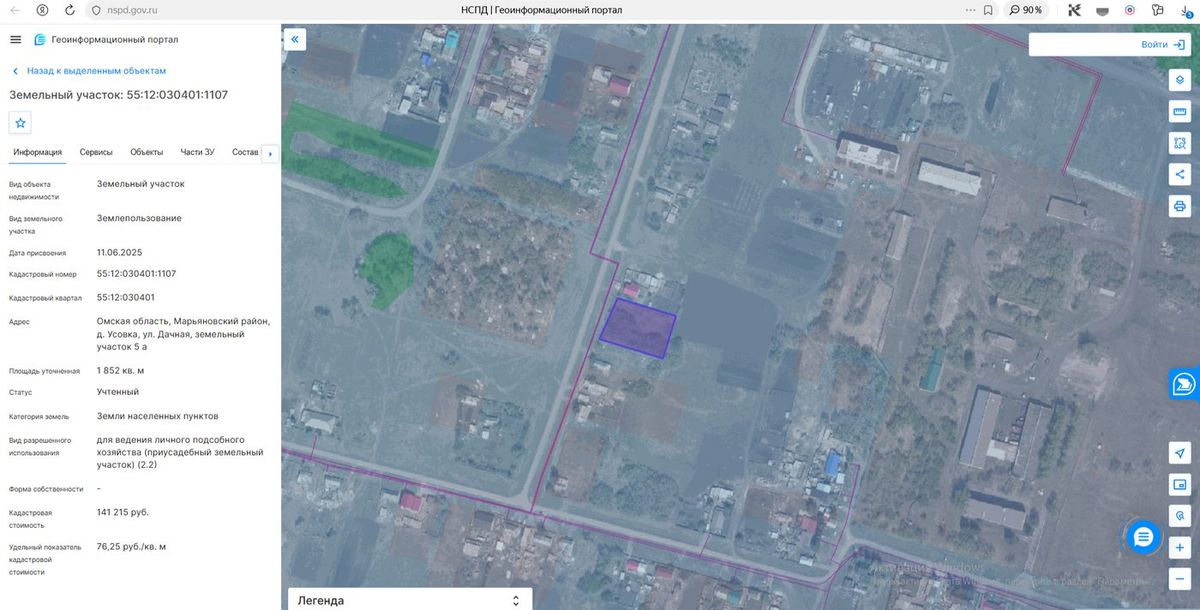Image resolution: width=1200 pixels, height=610 pixels.
Task: Open the chat assistant bubble
Action: tap(1144, 537)
